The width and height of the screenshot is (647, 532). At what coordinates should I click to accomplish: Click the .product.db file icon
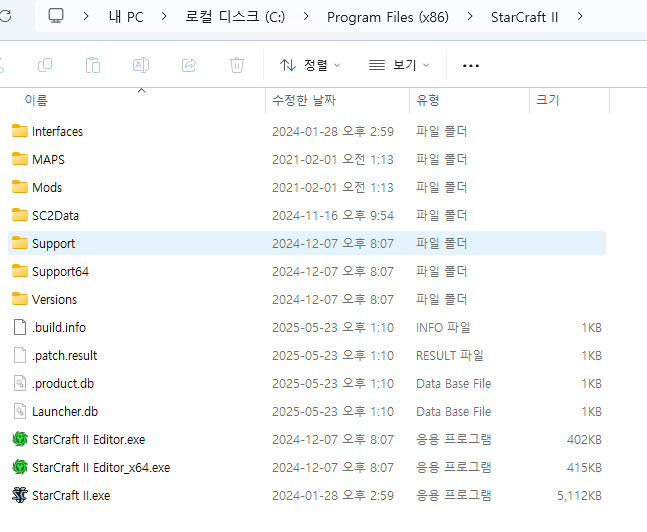[20, 383]
